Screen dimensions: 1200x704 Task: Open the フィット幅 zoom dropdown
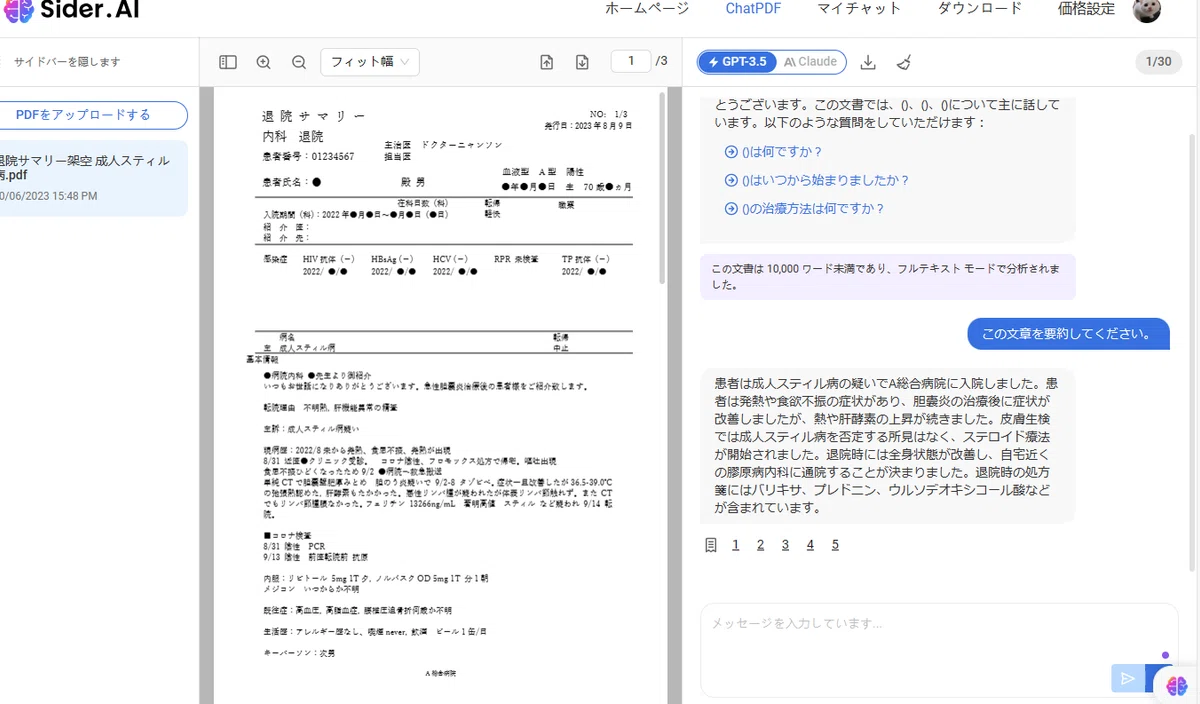pyautogui.click(x=370, y=62)
